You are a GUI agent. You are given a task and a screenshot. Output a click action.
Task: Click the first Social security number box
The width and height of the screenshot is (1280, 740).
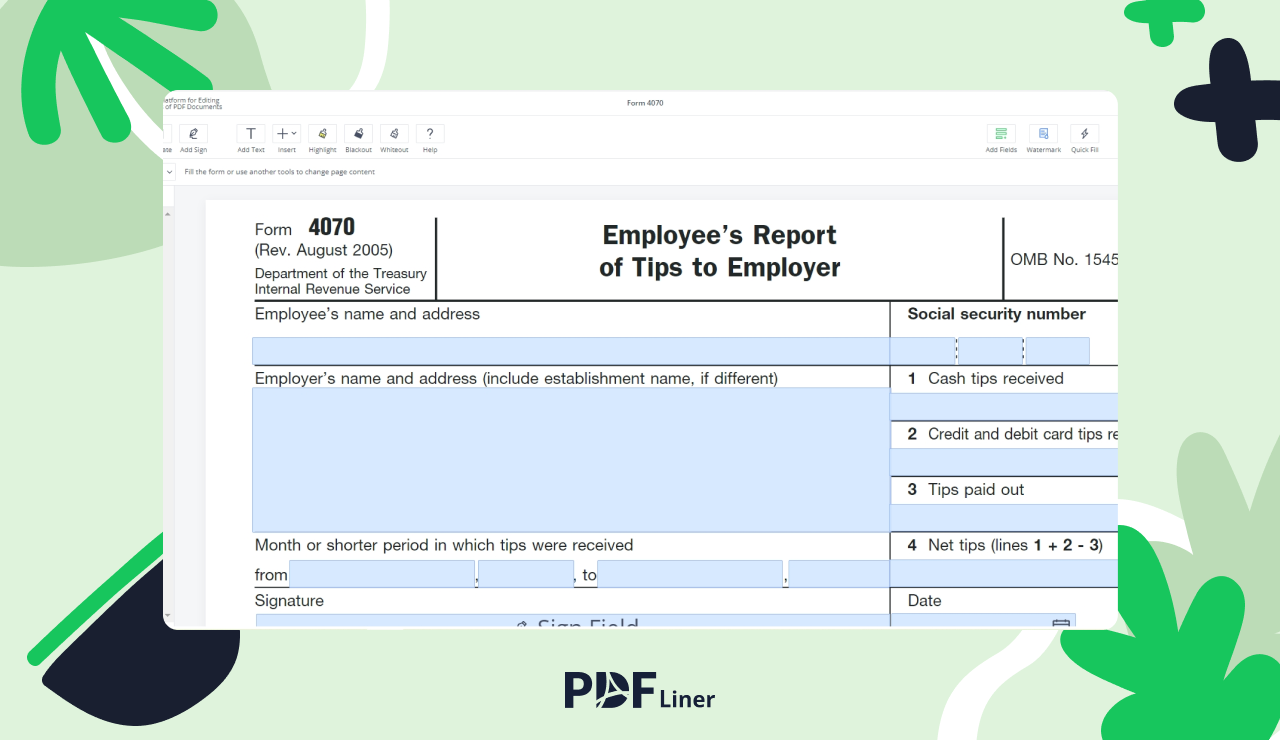(x=922, y=351)
